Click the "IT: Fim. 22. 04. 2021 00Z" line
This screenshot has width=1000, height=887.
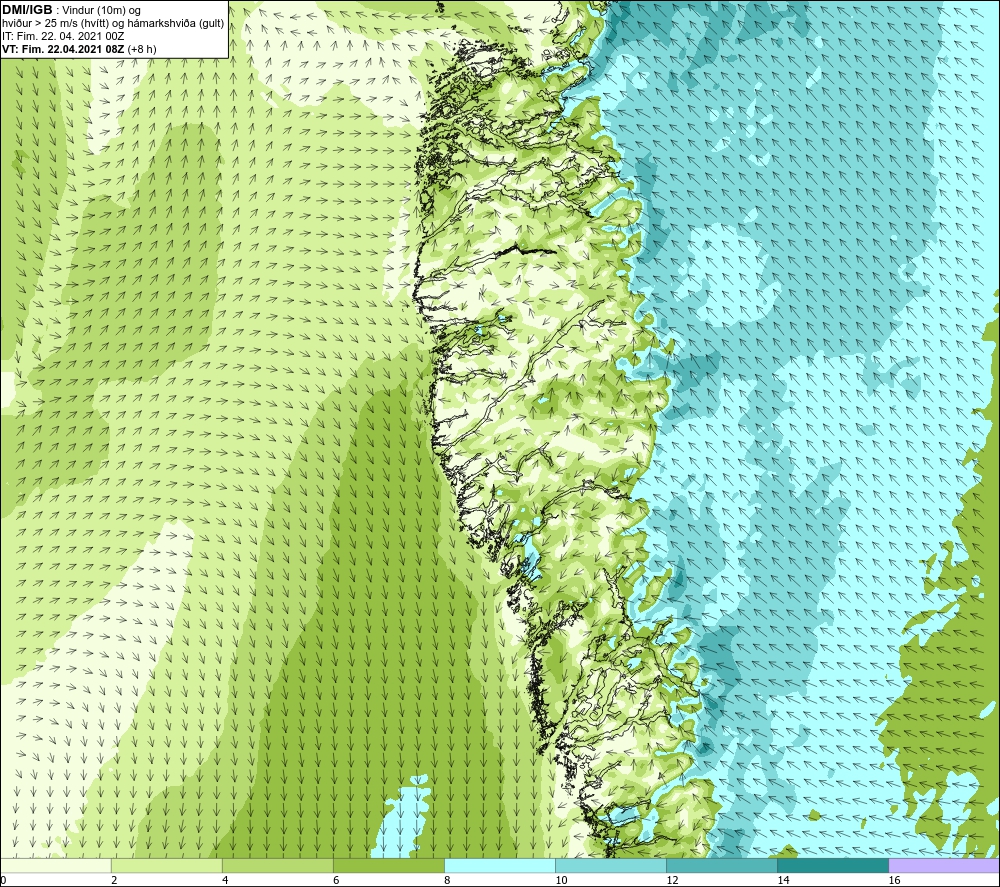pos(63,36)
